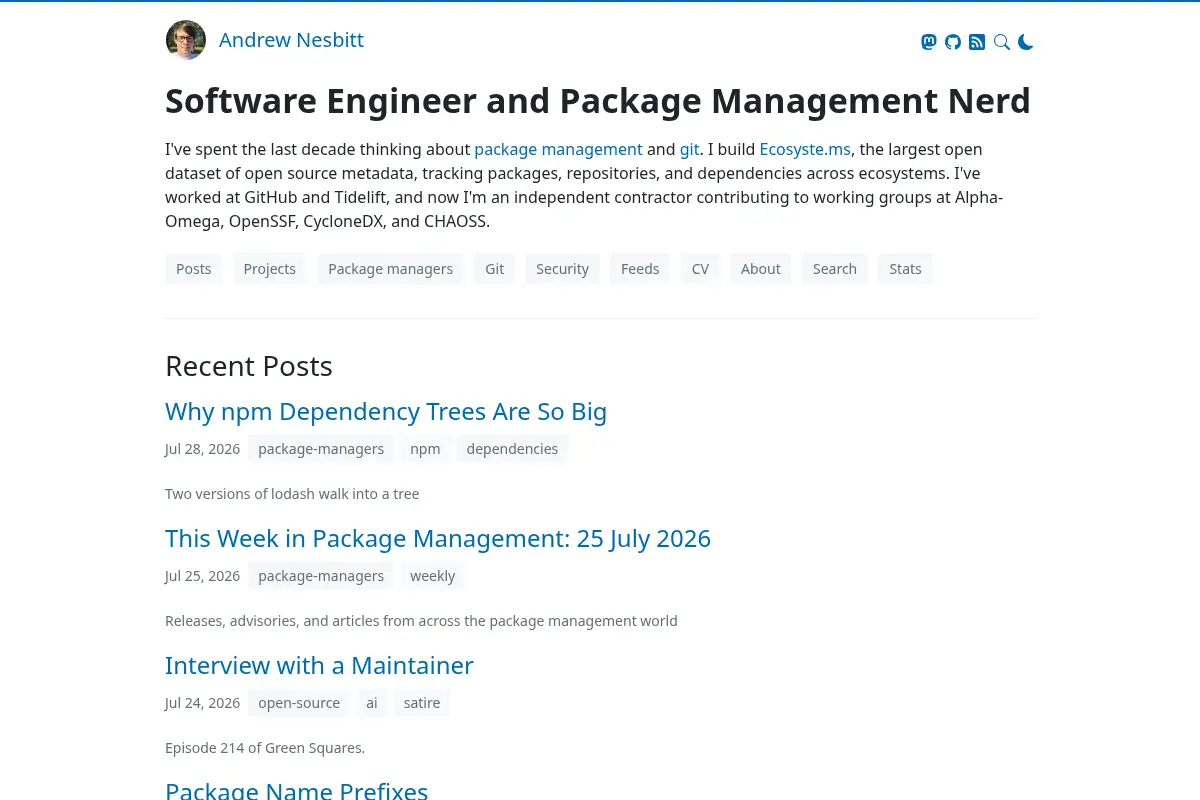This screenshot has width=1200, height=800.
Task: Open the Stats page
Action: [x=905, y=269]
